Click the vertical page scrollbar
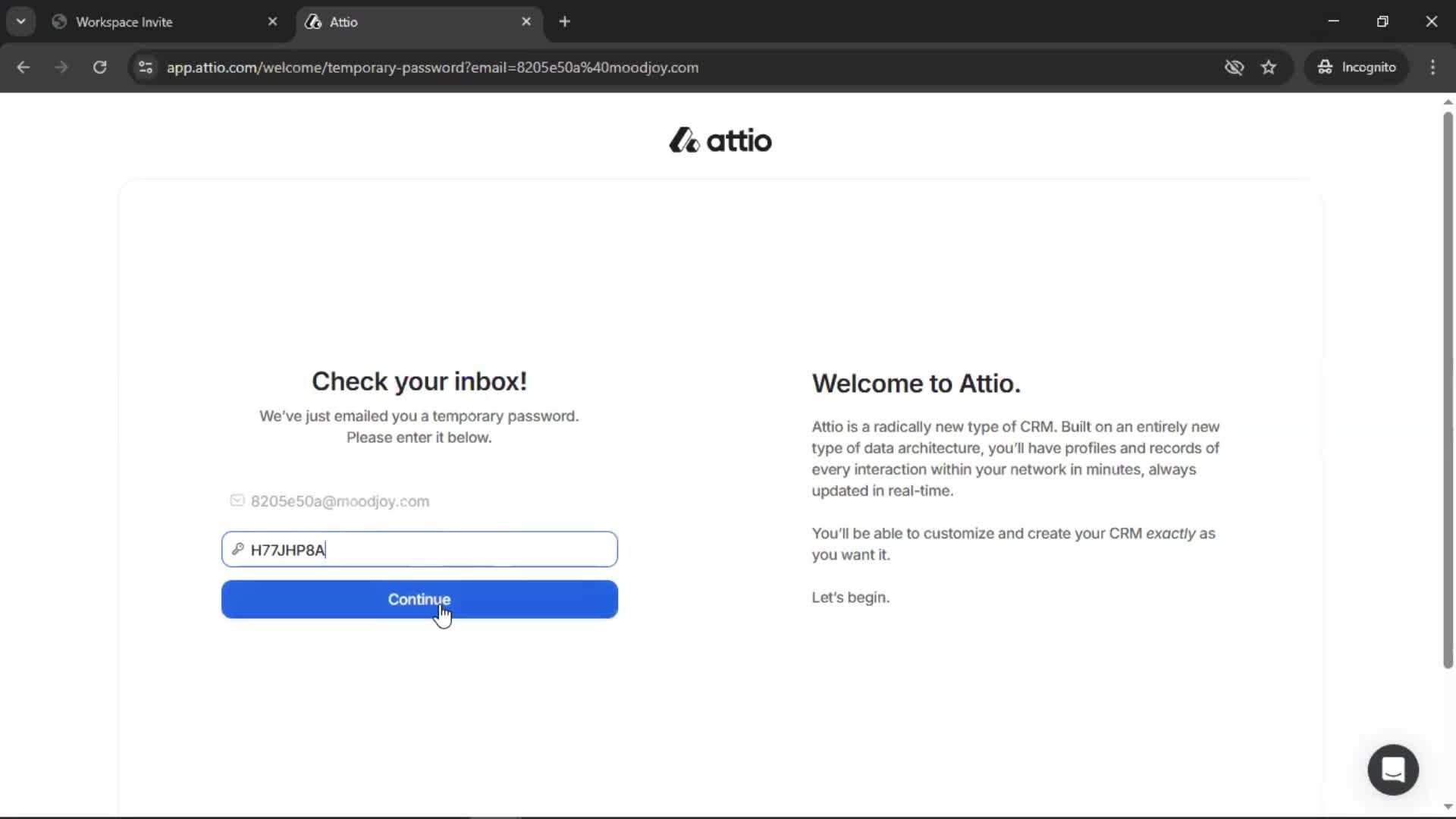 coord(1448,391)
